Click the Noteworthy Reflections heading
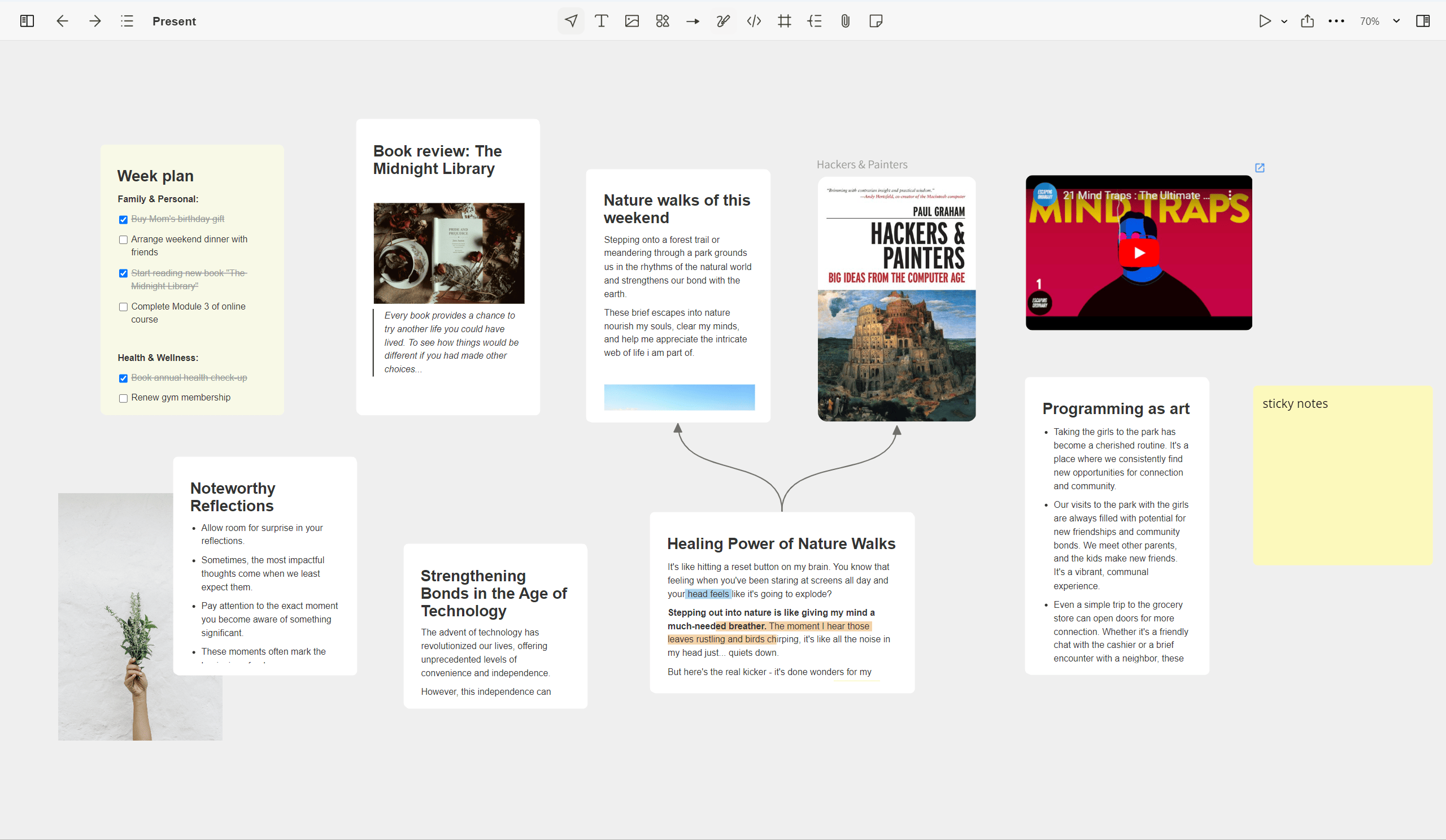Image resolution: width=1446 pixels, height=840 pixels. pos(232,497)
